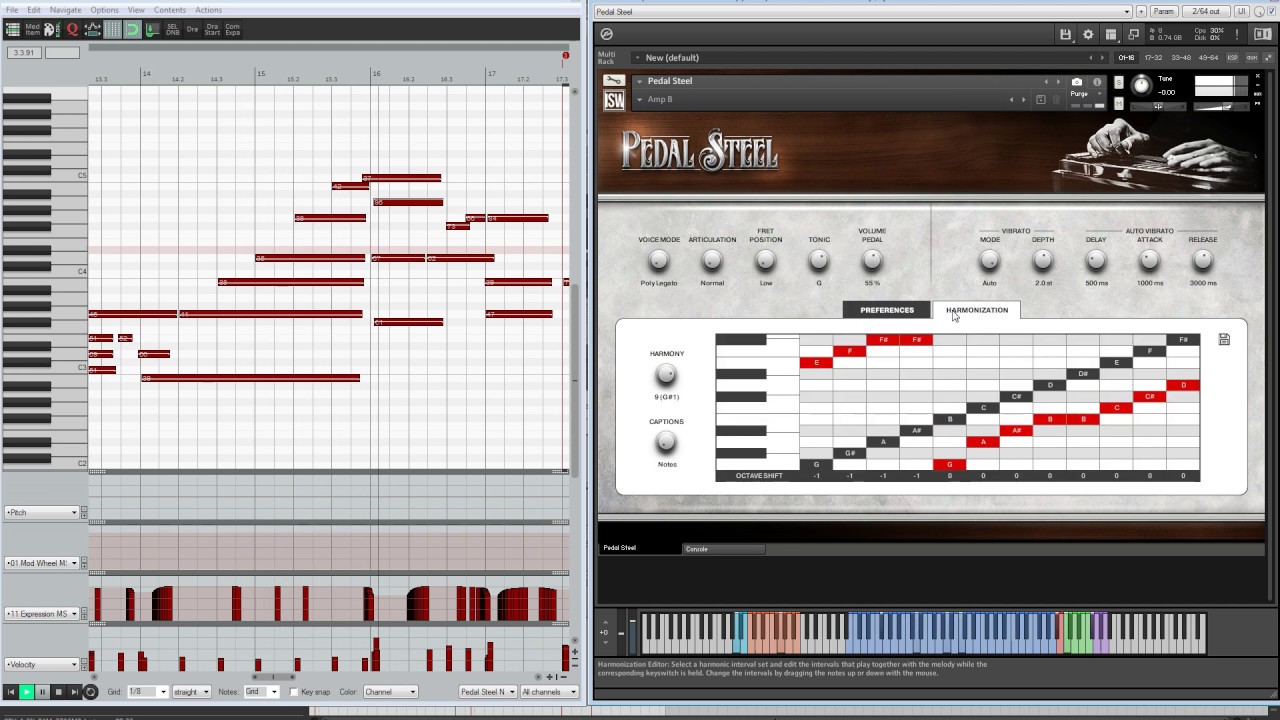Click the Kontakt save disk icon
Image resolution: width=1280 pixels, height=720 pixels.
(x=1066, y=34)
